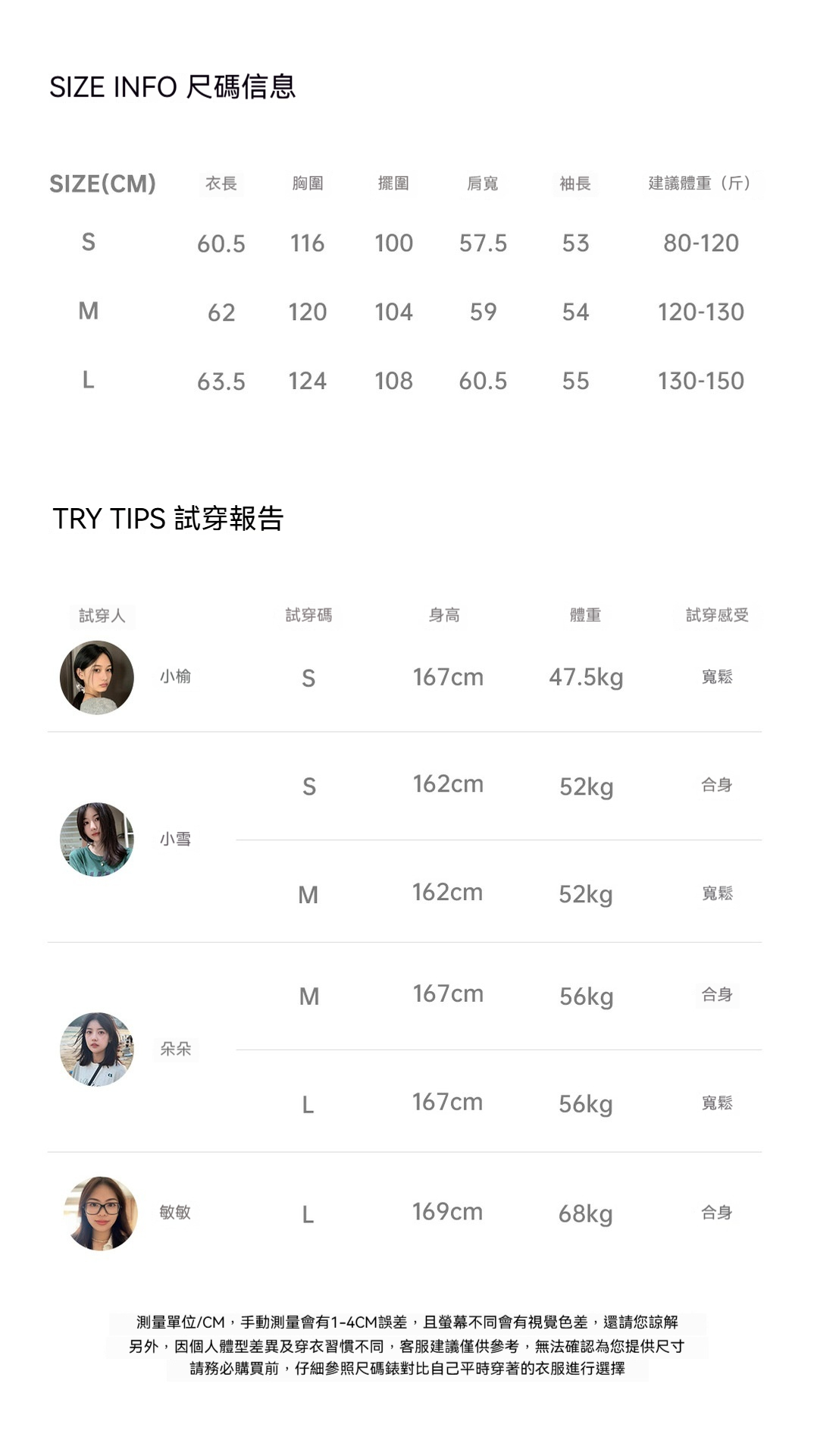
Task: Click the size S row label
Action: pos(89,242)
